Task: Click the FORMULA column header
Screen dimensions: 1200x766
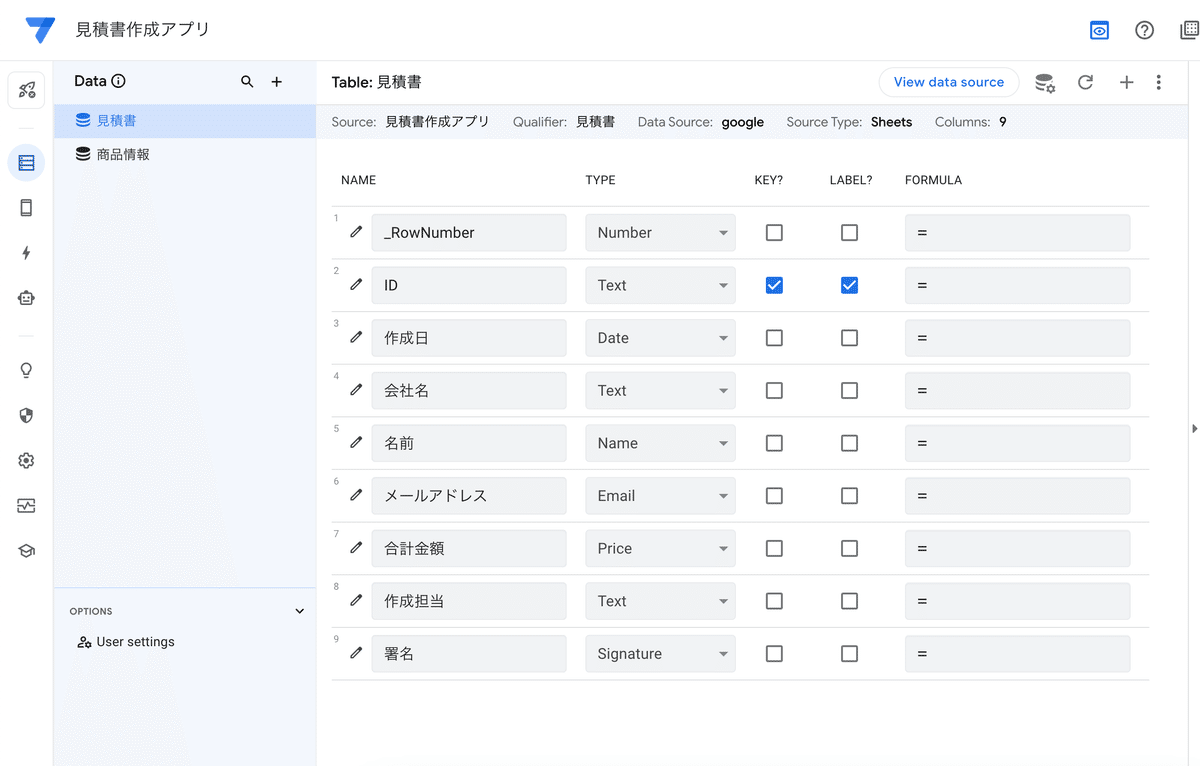Action: click(933, 180)
